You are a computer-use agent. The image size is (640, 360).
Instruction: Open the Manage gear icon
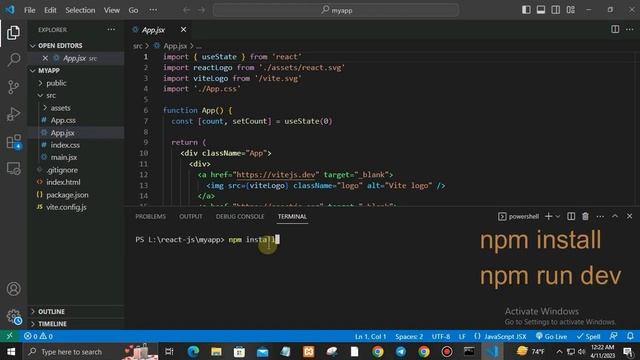click(13, 316)
